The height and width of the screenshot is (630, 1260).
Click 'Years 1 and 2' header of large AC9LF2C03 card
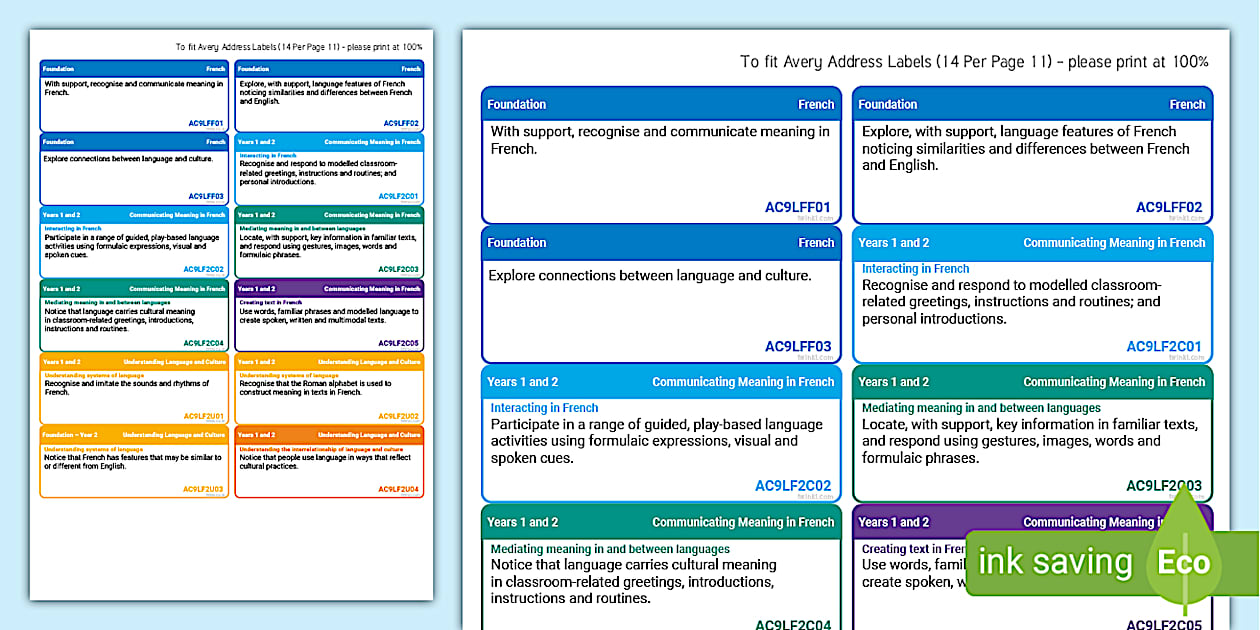tap(894, 382)
